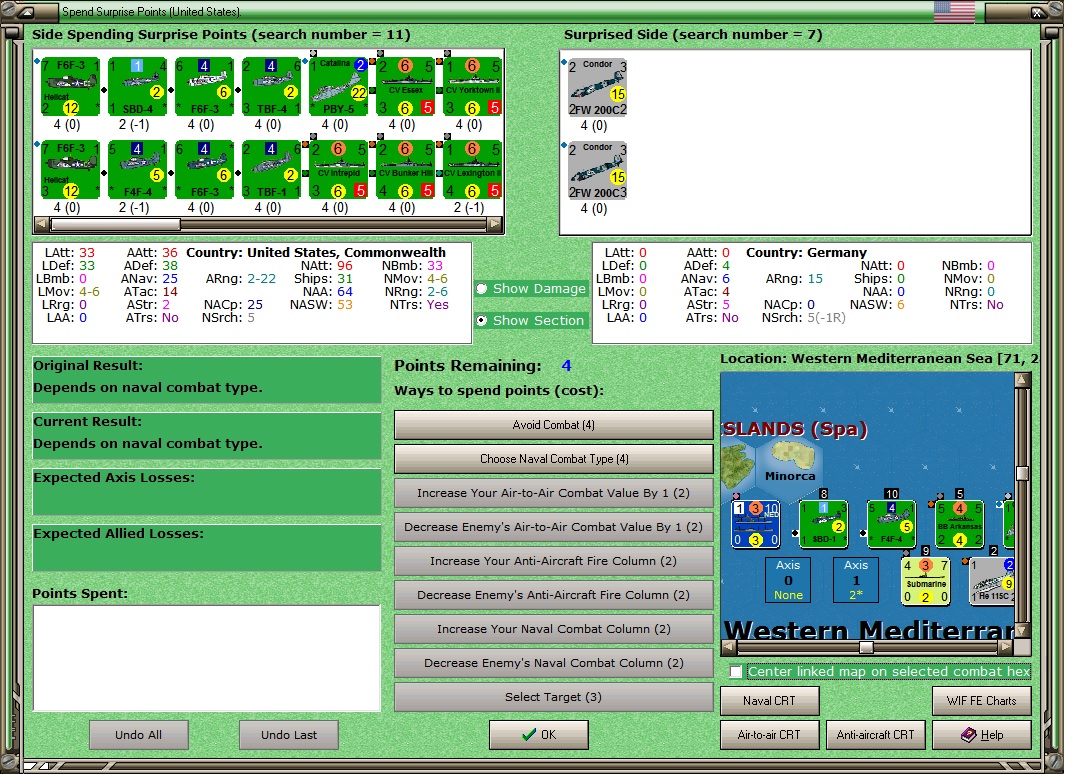This screenshot has height=774, width=1081.
Task: Select the top-row TBF-4 torpedo bomber
Action: coord(272,86)
